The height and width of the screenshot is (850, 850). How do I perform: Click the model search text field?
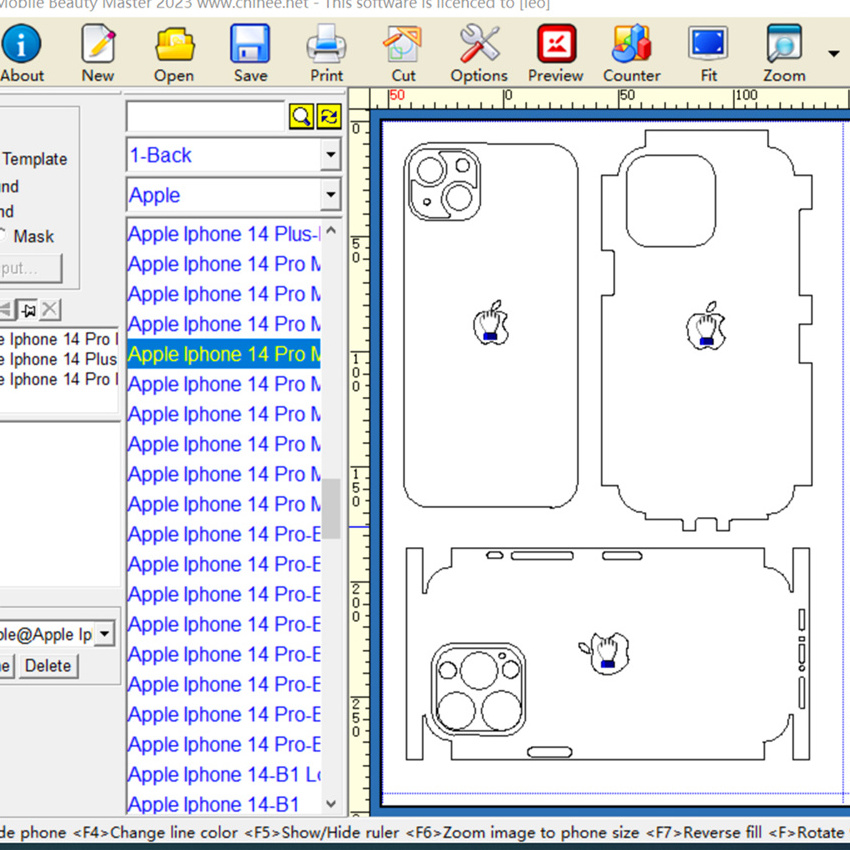click(205, 116)
